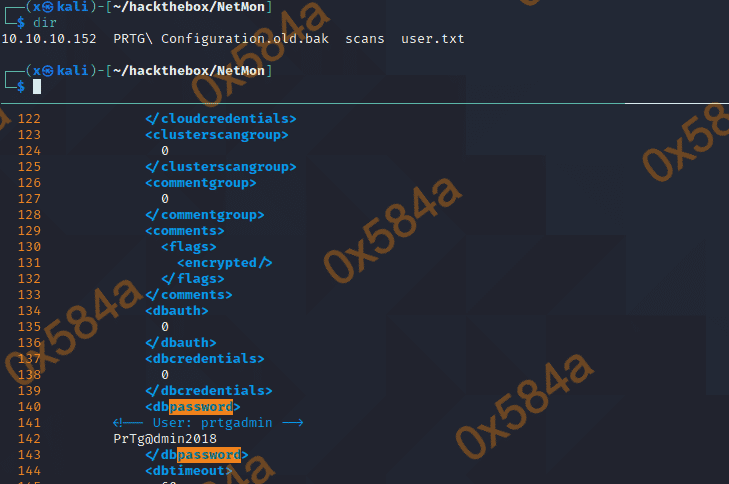Click the User: prtgadmin comment line
Screen dimensions: 729x484
208,423
